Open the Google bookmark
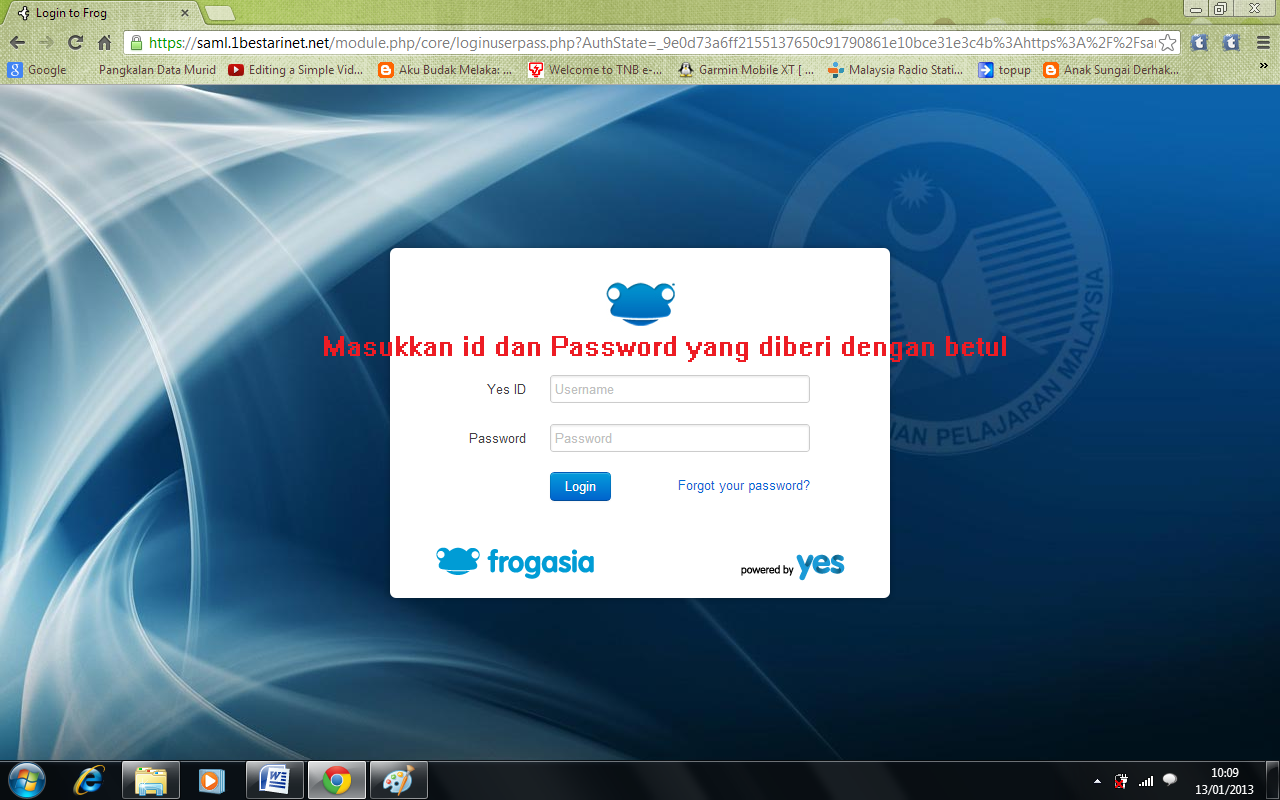Screen dimensions: 1280x800 37,70
